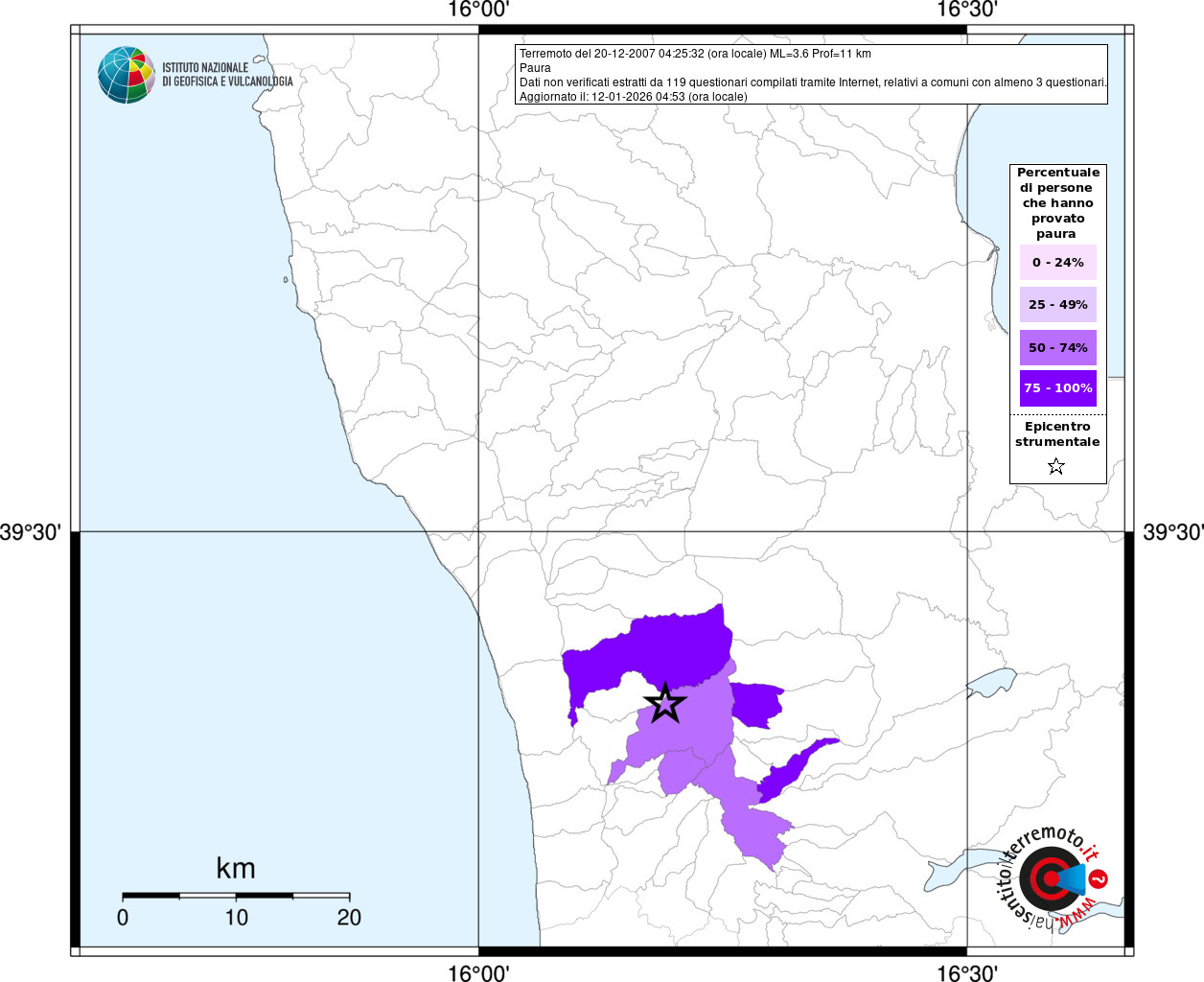Click the bottom 16°00' longitude label
This screenshot has width=1204, height=982.
coord(478,972)
